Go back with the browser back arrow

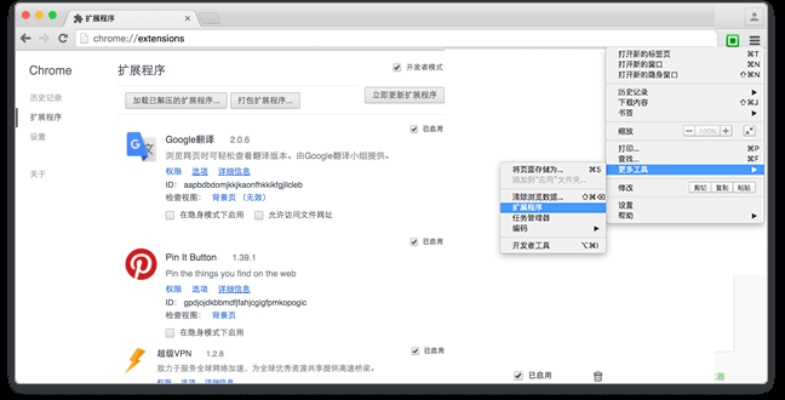point(26,39)
